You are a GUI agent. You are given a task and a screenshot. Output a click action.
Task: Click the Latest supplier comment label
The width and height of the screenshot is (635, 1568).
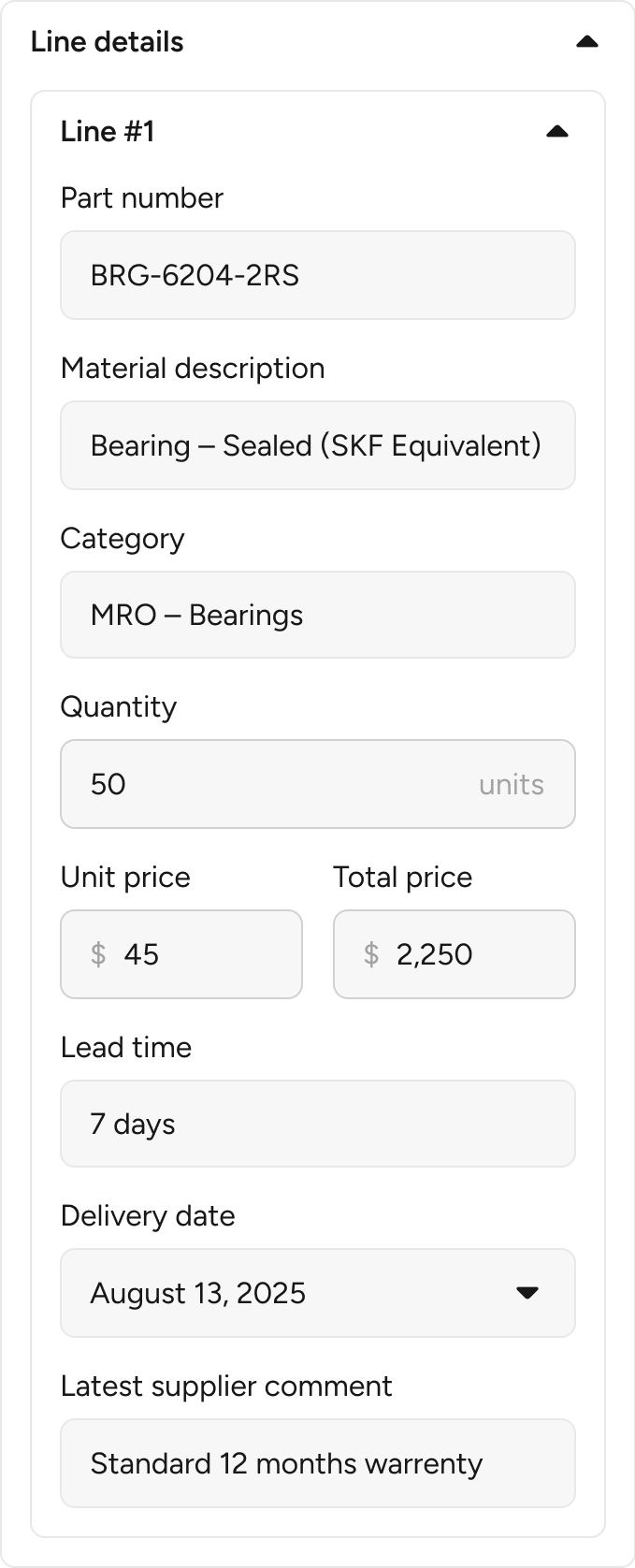[225, 1387]
